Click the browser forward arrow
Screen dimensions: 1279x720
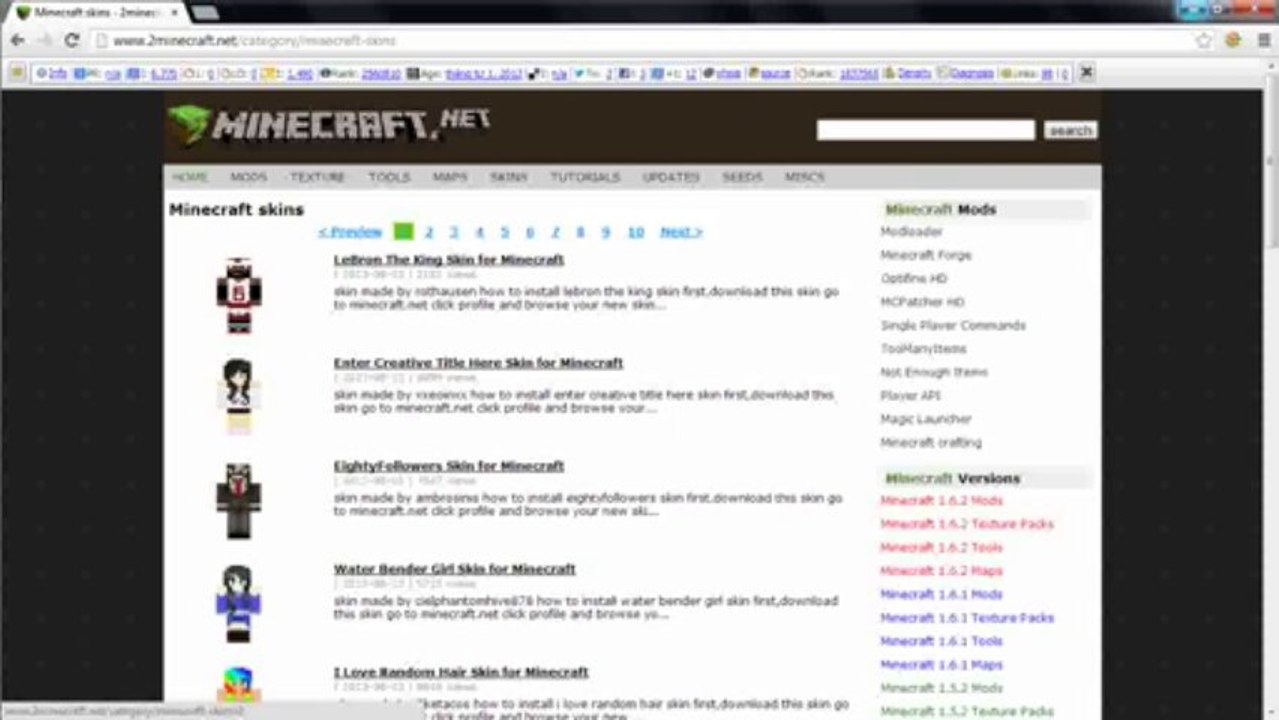44,41
